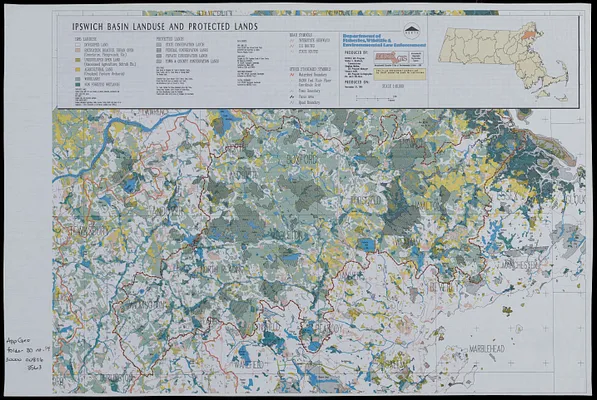Click the TOPSFIELD town label

click(366, 200)
